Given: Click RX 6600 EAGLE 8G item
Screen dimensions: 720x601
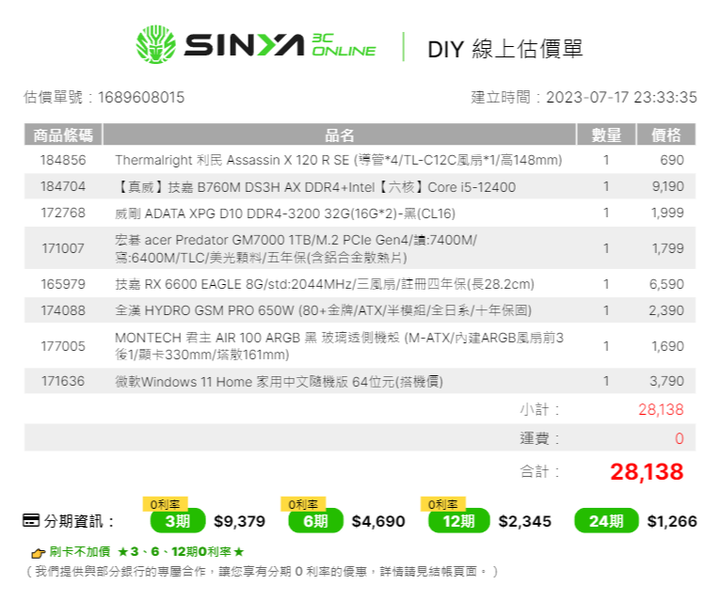Looking at the screenshot, I should [325, 284].
